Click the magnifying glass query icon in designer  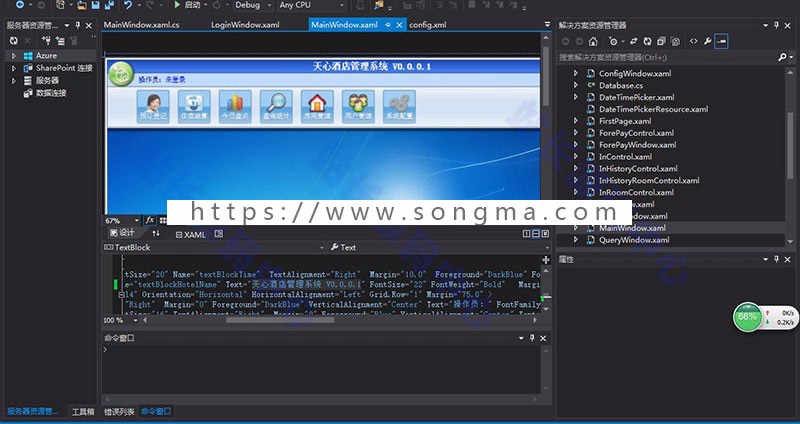pos(276,107)
